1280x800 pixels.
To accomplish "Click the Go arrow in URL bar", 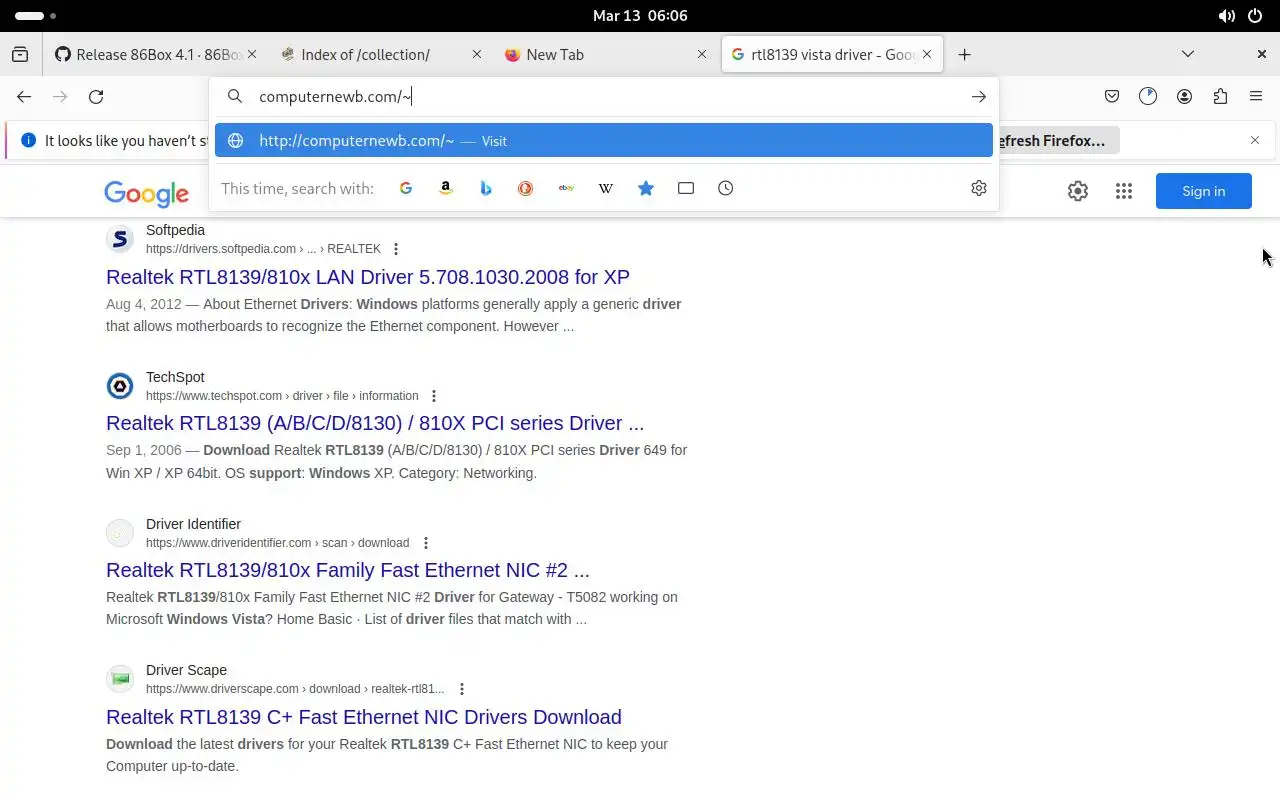I will 979,97.
